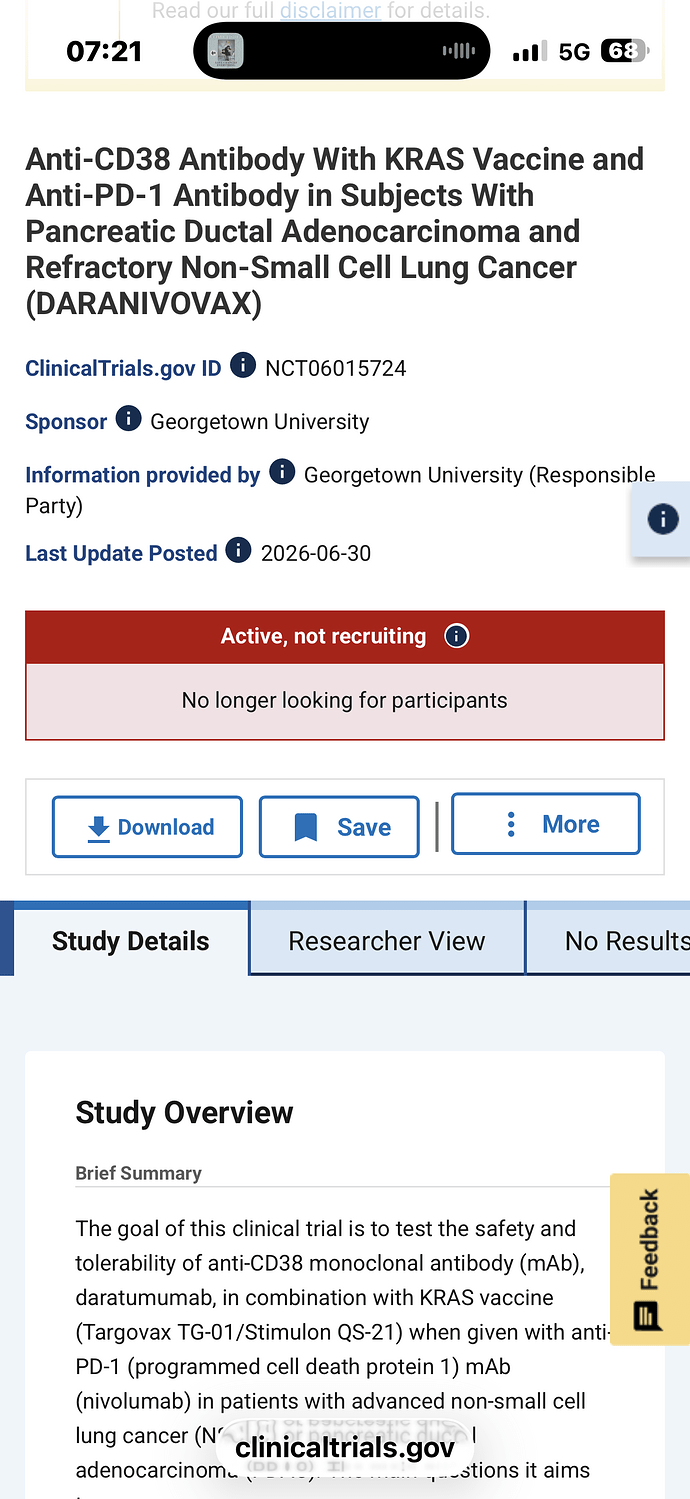
Task: Open the floating info panel on right edge
Action: pyautogui.click(x=662, y=519)
